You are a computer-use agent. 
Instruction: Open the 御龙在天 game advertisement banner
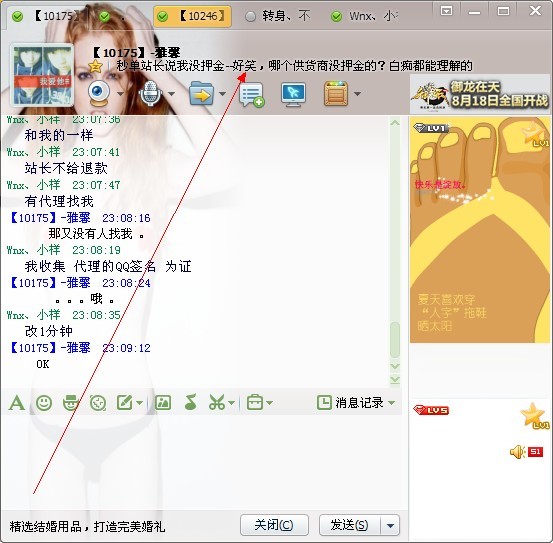pyautogui.click(x=480, y=94)
